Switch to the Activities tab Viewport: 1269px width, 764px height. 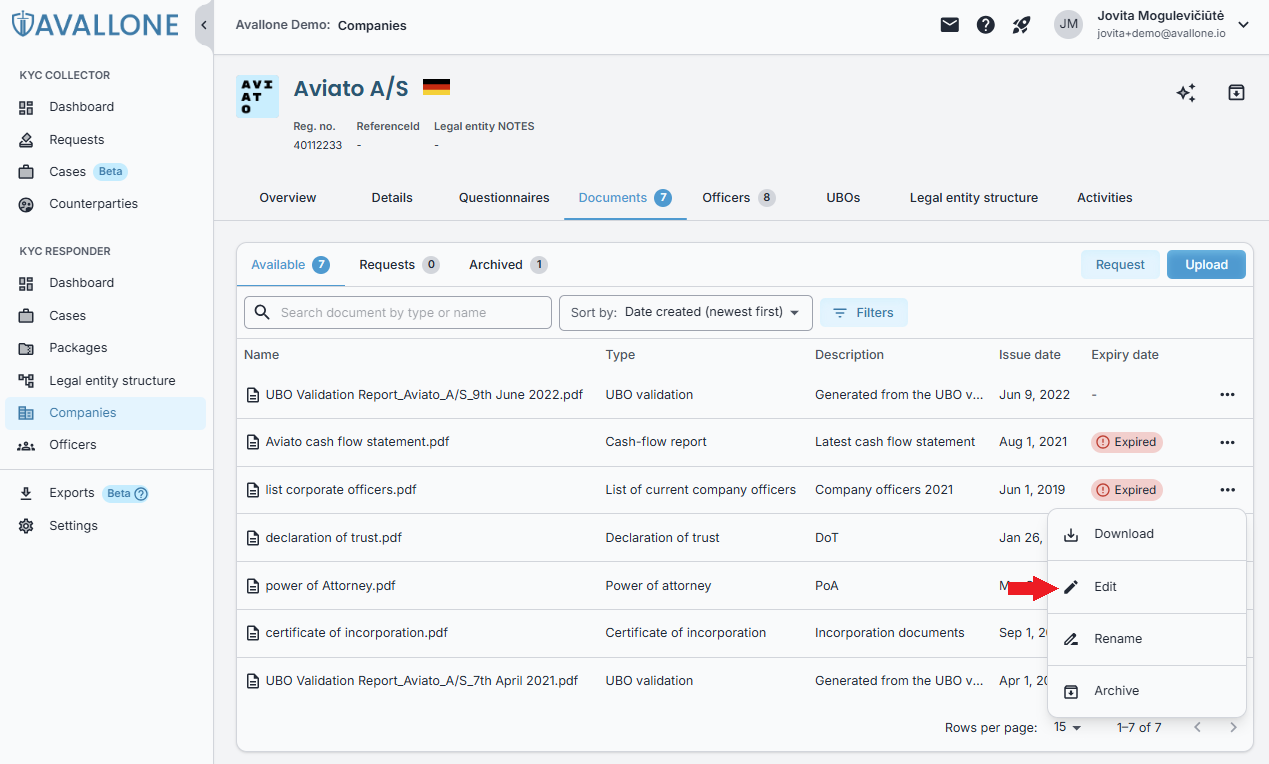tap(1105, 198)
